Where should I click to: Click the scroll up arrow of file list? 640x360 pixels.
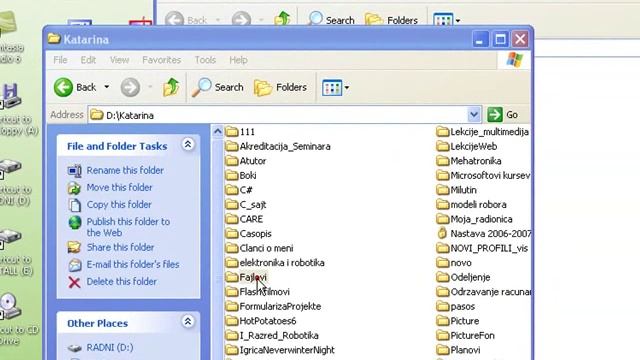[218, 131]
